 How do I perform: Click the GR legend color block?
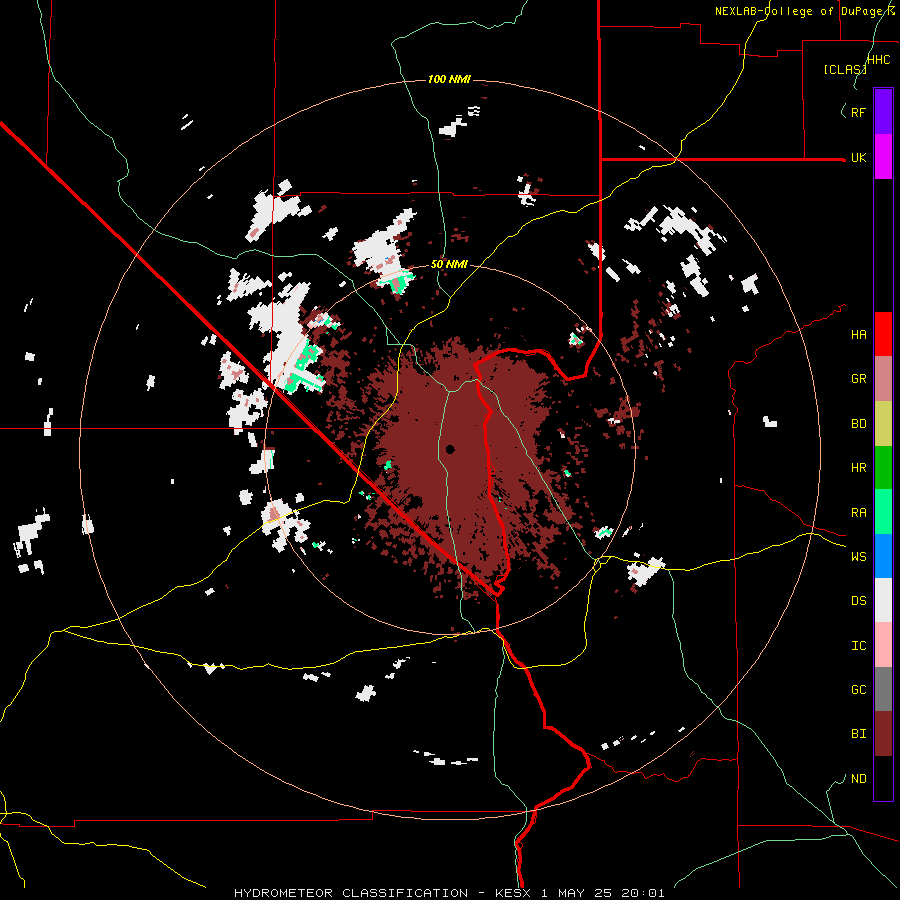point(883,379)
